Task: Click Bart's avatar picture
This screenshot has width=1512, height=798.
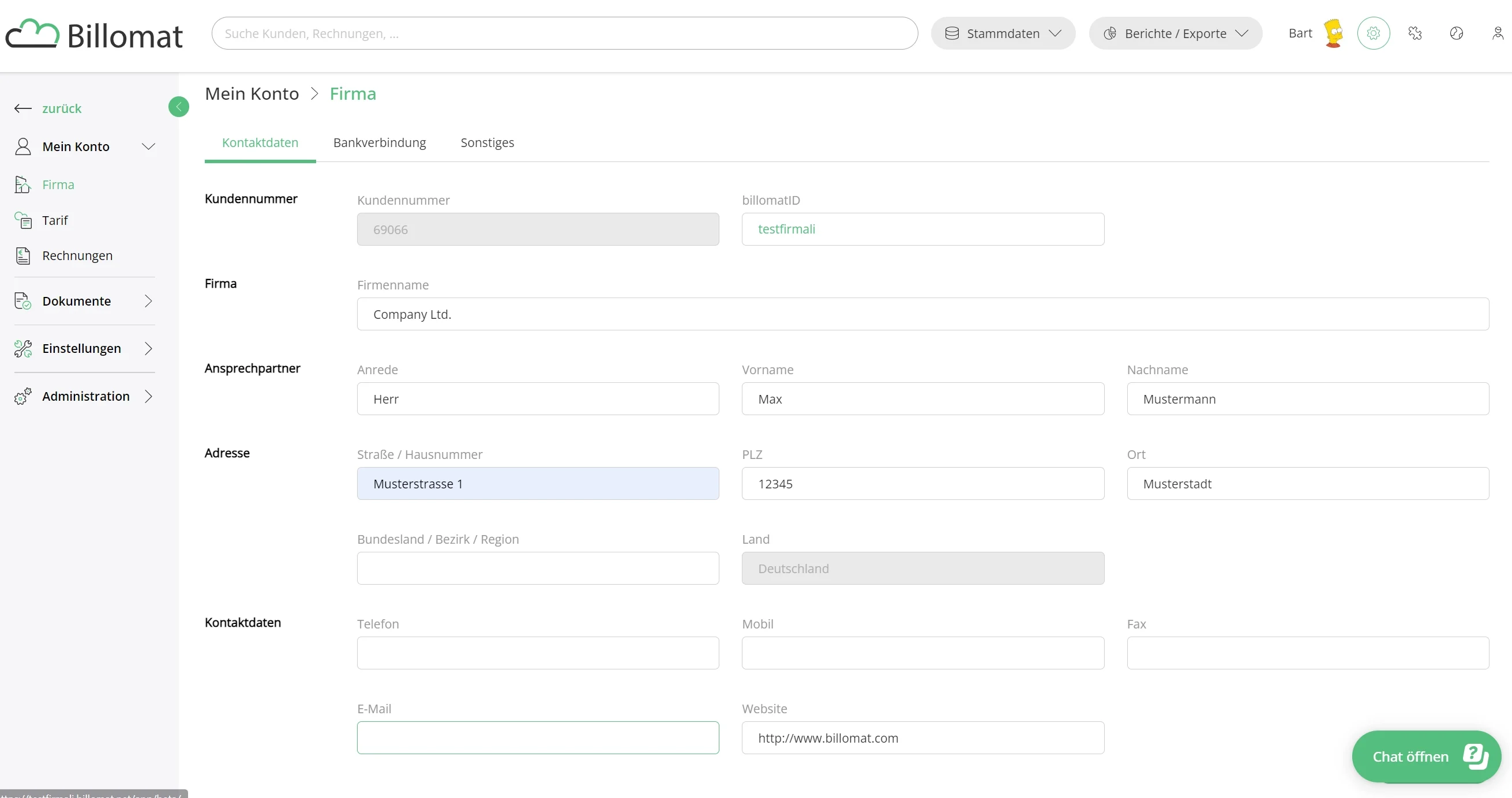Action: 1334,33
